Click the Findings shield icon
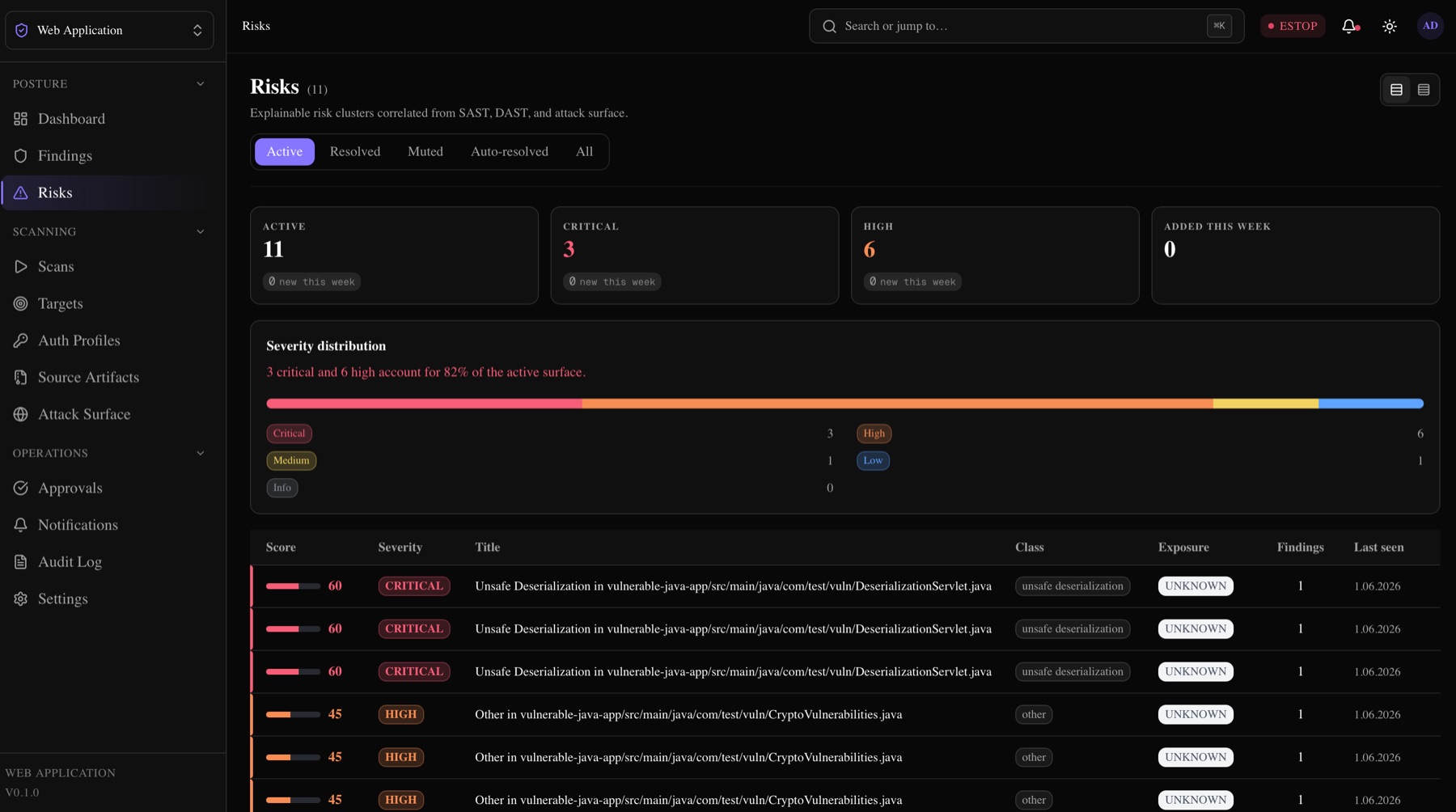The height and width of the screenshot is (812, 1456). 21,156
